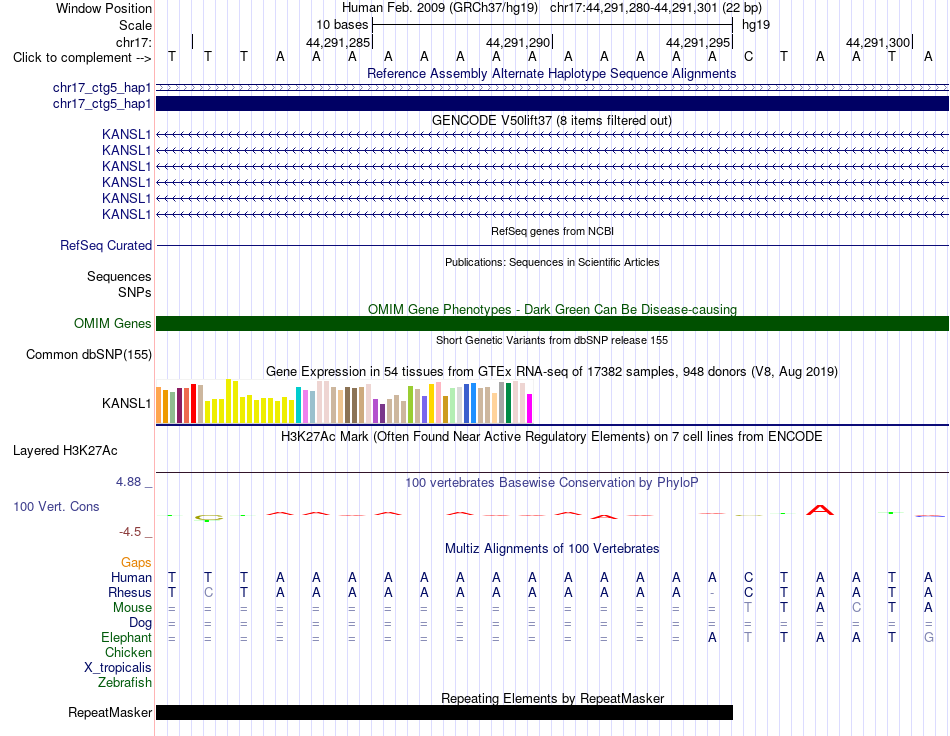This screenshot has height=736, width=950.
Task: Click the H3K27Ac Mark track title
Action: coord(552,437)
